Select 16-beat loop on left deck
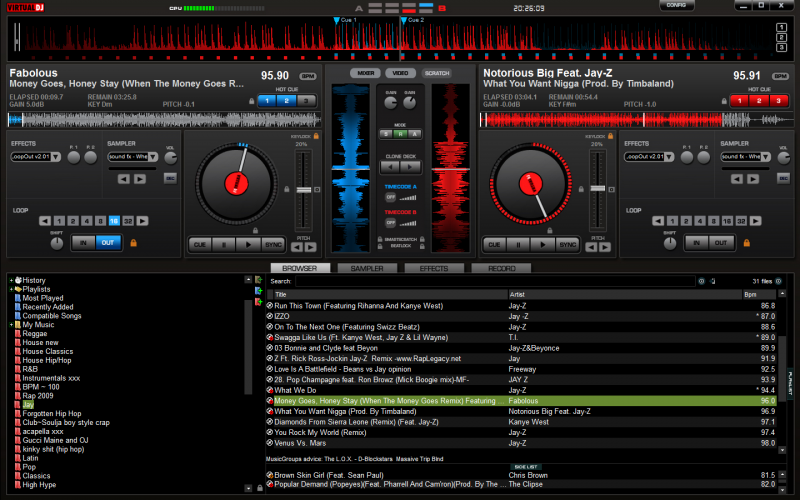Screen dimensions: 800x500 [114, 221]
